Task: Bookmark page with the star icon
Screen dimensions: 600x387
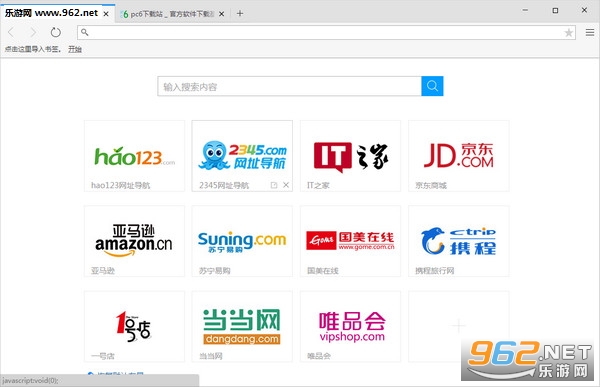Action: 569,33
